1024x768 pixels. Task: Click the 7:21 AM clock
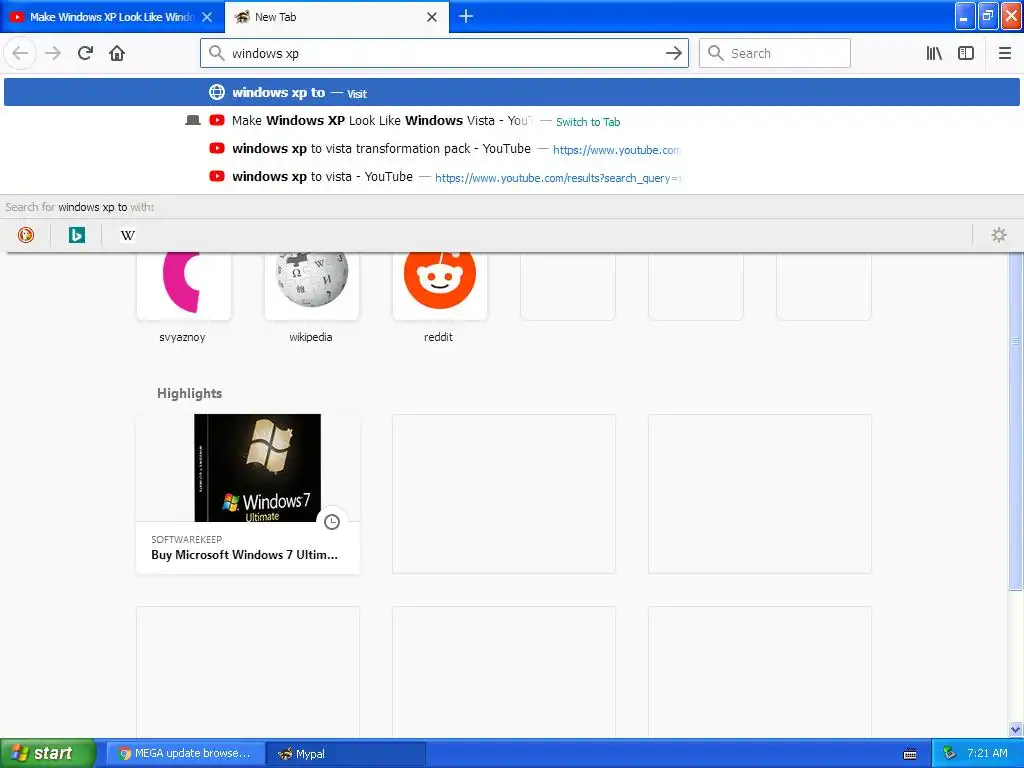[x=987, y=754]
